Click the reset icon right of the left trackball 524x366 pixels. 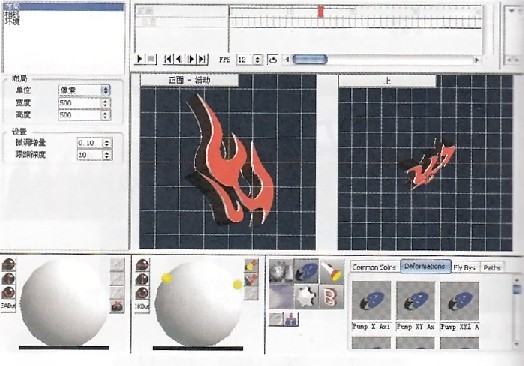(x=117, y=306)
